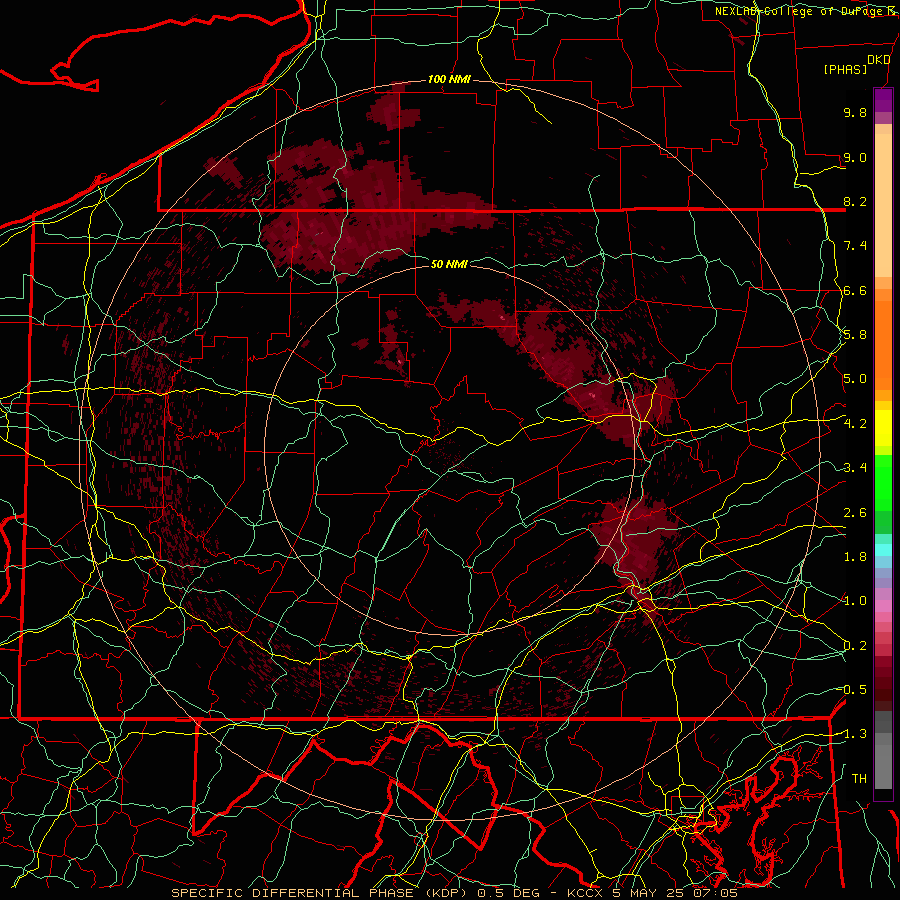The image size is (900, 900).
Task: Click the 4.2 value on the legend
Action: 855,424
